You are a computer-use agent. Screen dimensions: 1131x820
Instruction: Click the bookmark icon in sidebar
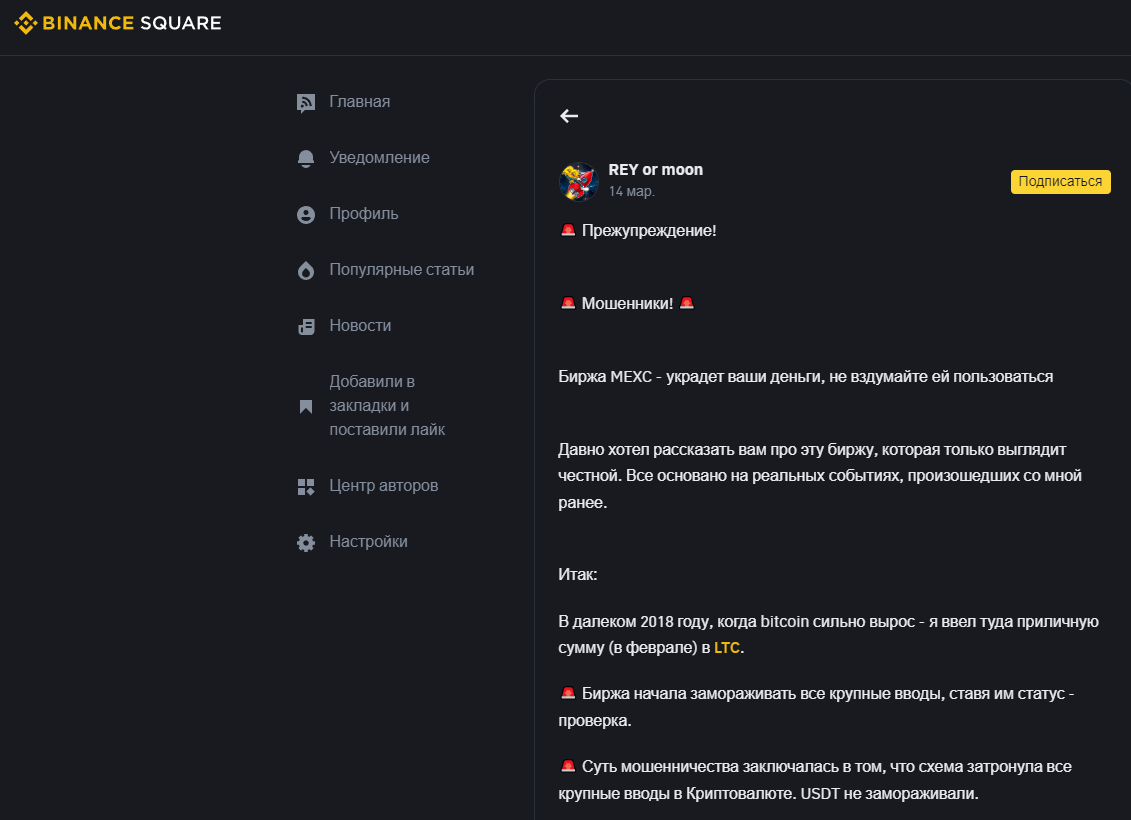[x=306, y=407]
